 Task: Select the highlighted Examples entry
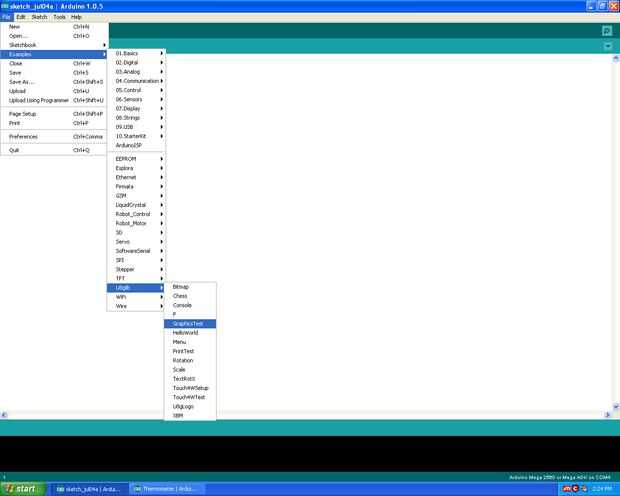click(x=53, y=54)
